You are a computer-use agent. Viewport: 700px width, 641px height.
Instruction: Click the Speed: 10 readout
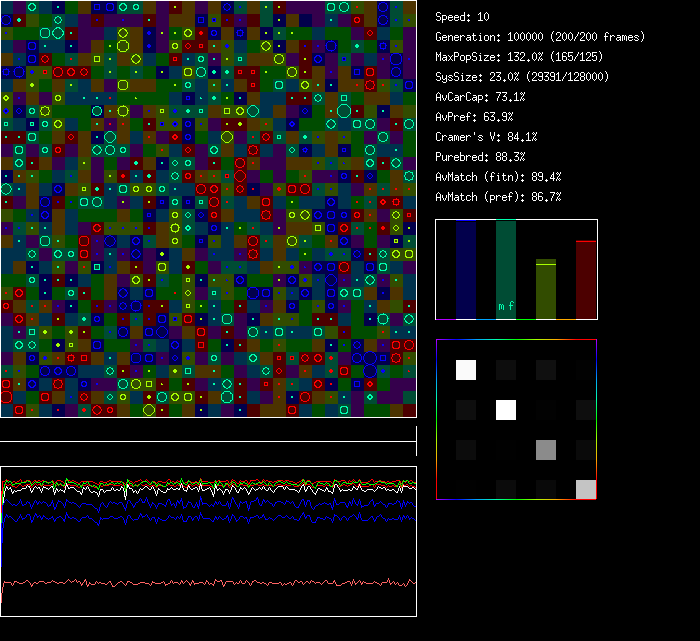pyautogui.click(x=462, y=17)
